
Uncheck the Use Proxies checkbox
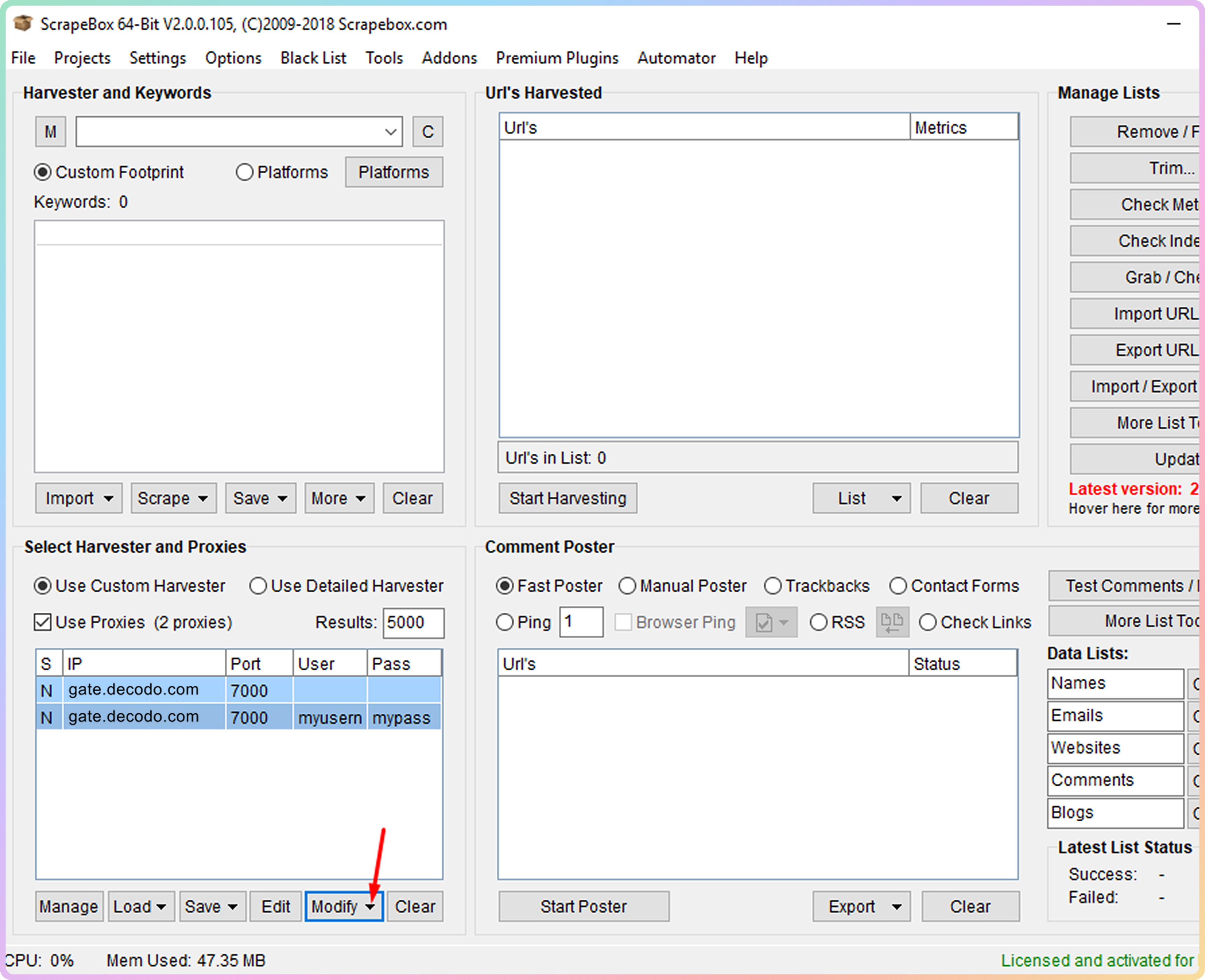point(42,622)
